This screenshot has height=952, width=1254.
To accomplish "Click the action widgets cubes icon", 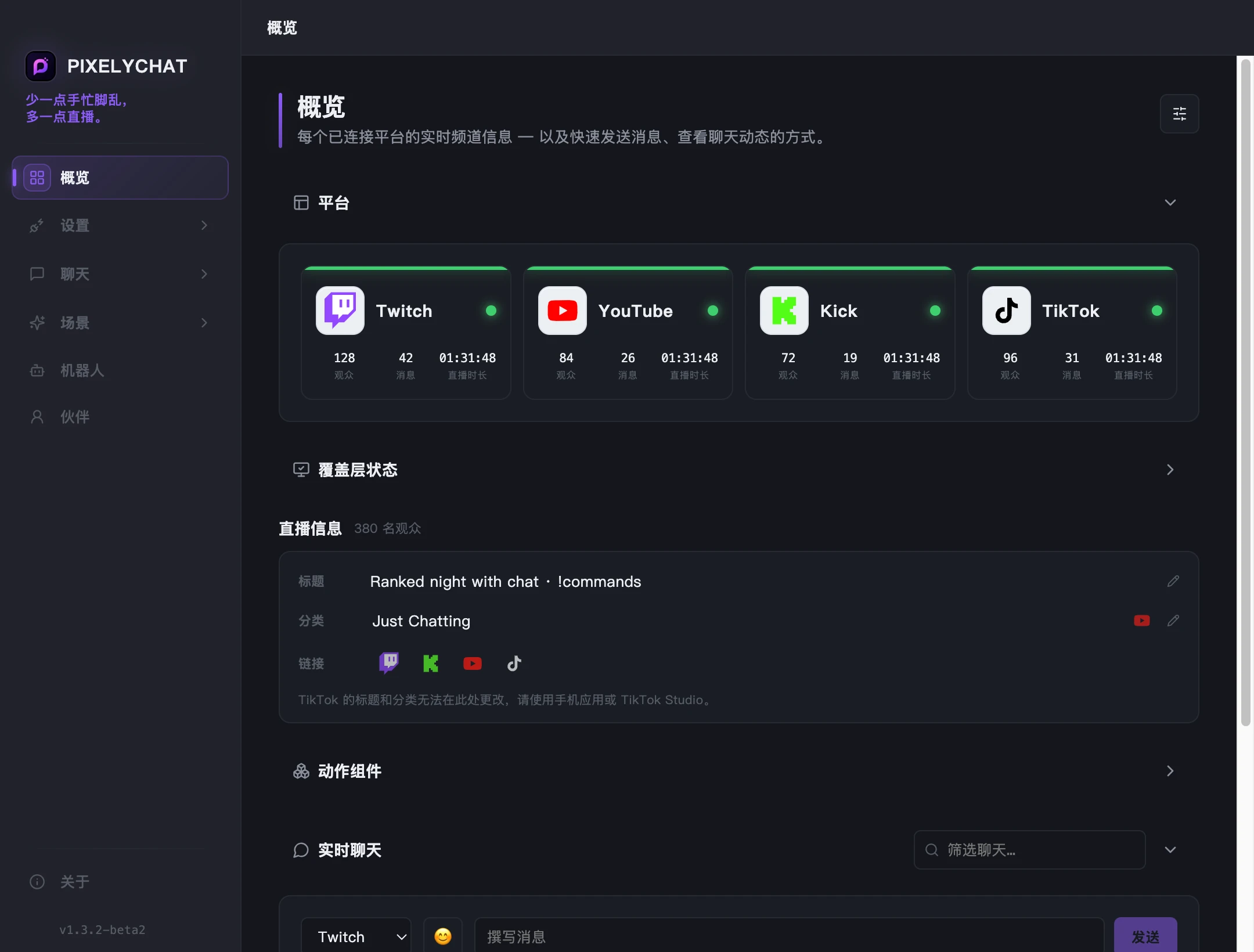I will coord(301,771).
